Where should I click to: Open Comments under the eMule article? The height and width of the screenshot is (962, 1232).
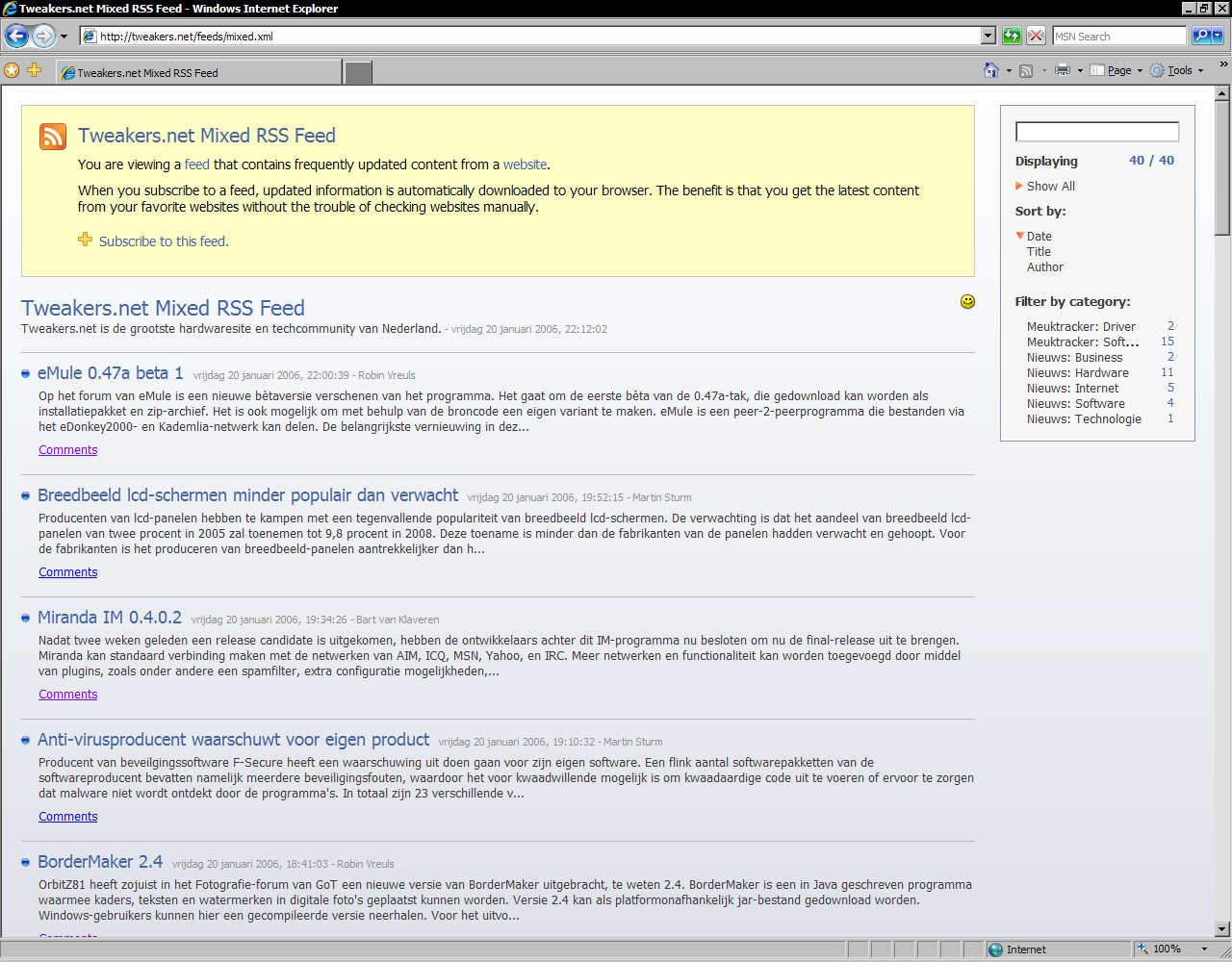[x=67, y=450]
